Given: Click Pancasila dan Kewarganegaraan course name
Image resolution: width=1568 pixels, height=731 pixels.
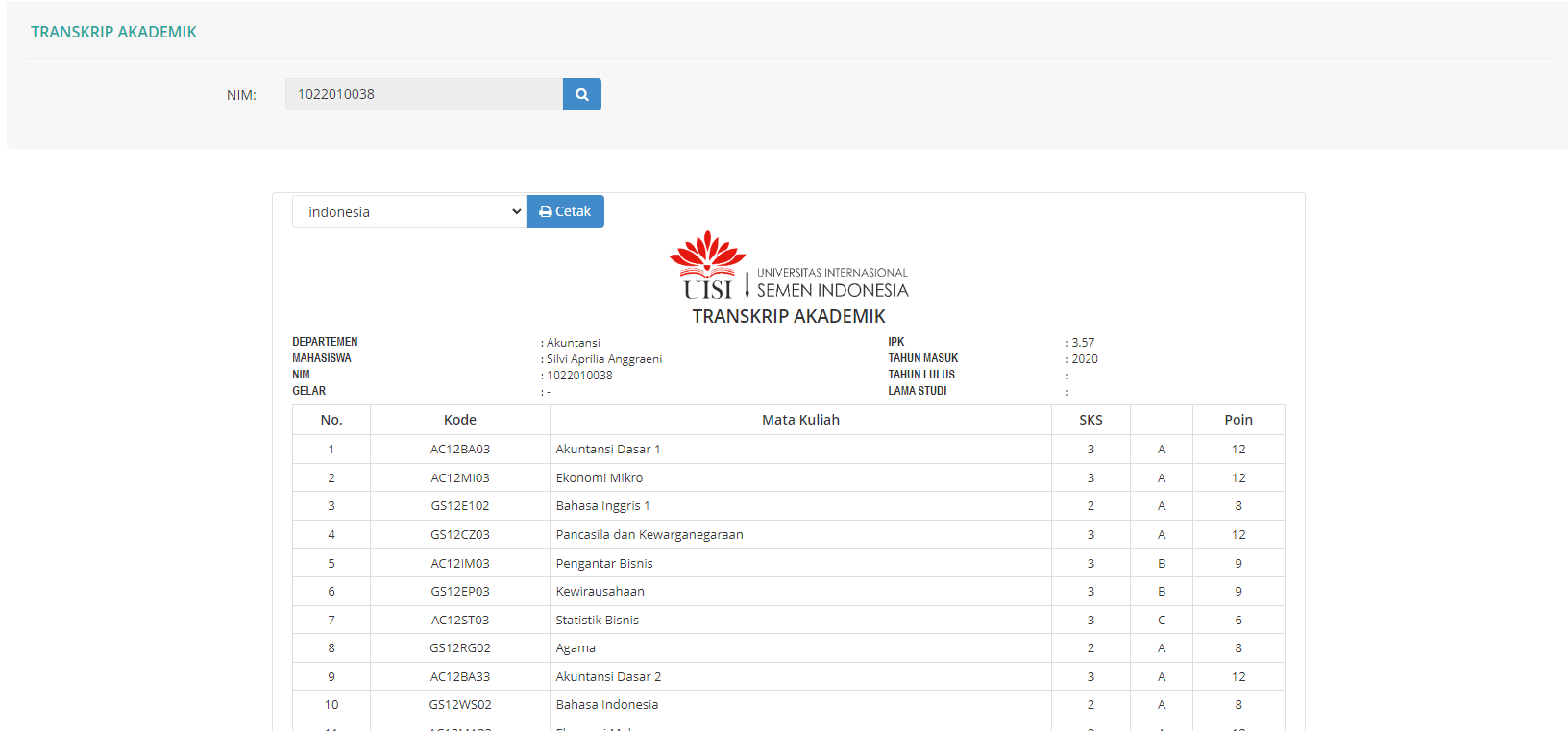Looking at the screenshot, I should click(x=649, y=535).
